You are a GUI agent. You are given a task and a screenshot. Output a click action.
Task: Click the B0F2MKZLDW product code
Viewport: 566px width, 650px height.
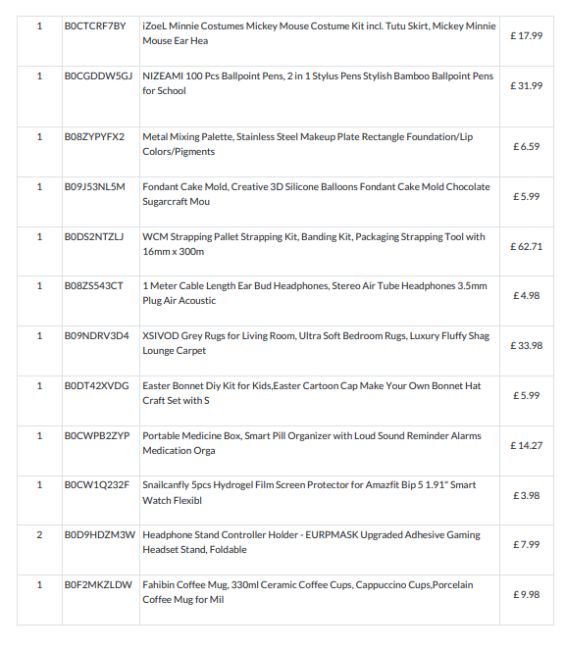98,585
